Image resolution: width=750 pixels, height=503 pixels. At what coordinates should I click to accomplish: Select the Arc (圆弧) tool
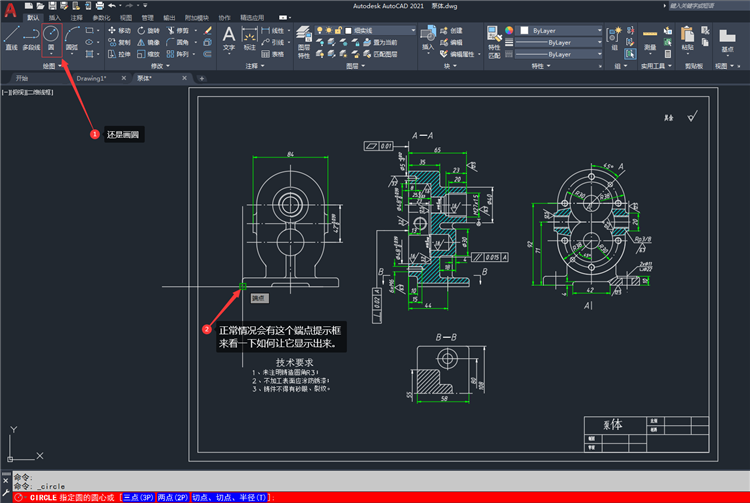tap(72, 38)
